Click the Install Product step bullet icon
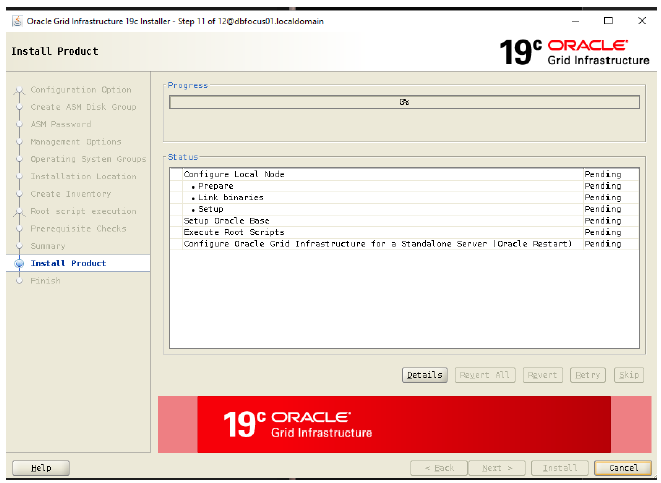Viewport: 661px width, 483px height. 19,264
